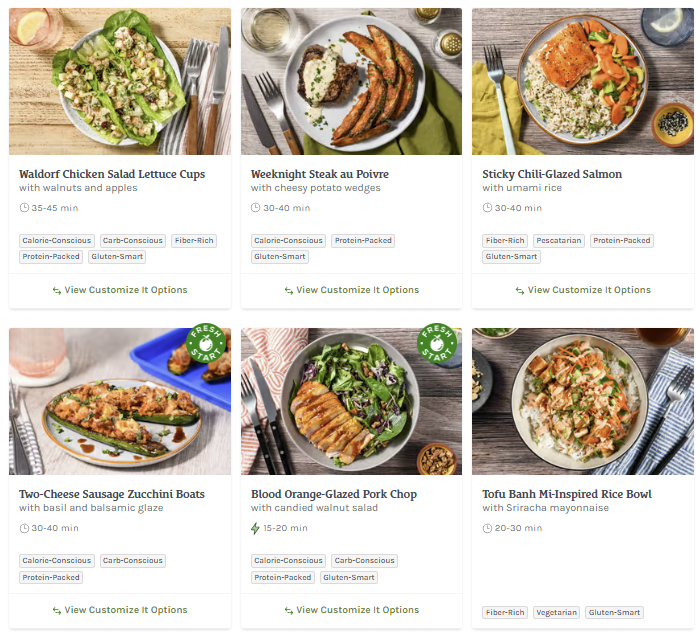Open Waldorf Chicken Salad Lettuce Cups photo
Image resolution: width=700 pixels, height=635 pixels.
pyautogui.click(x=119, y=81)
